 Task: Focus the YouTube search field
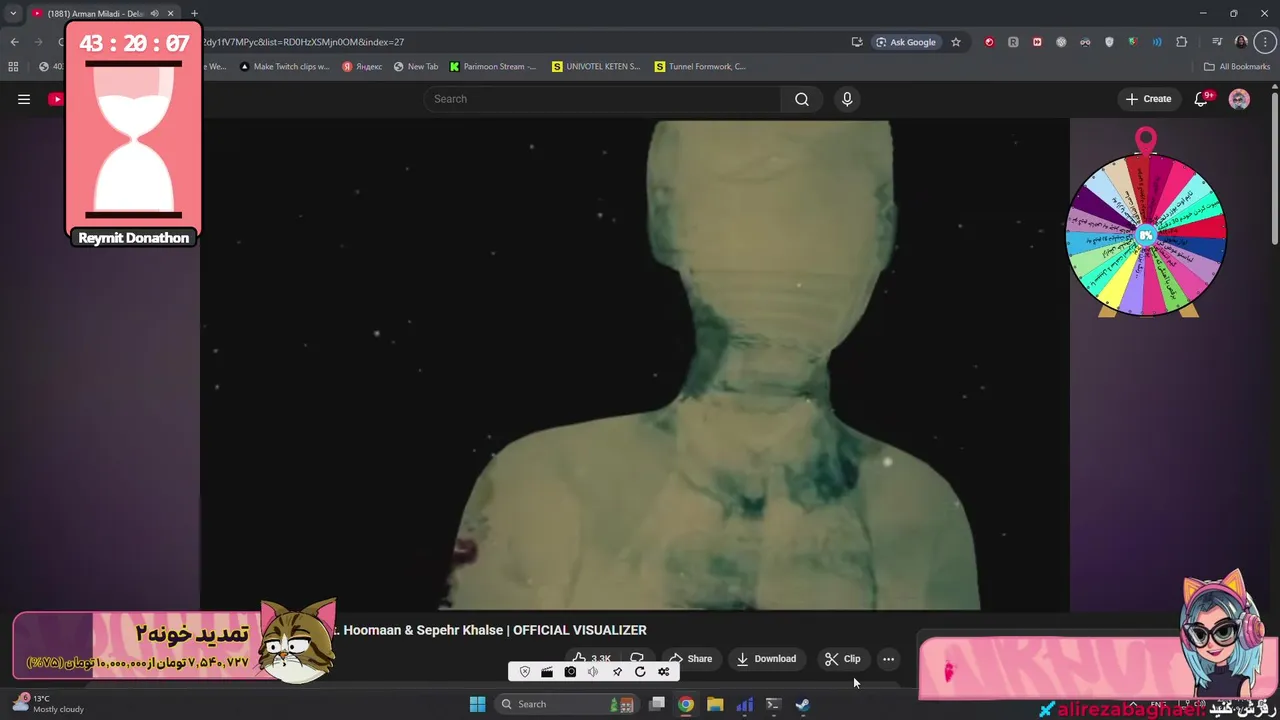click(x=602, y=99)
